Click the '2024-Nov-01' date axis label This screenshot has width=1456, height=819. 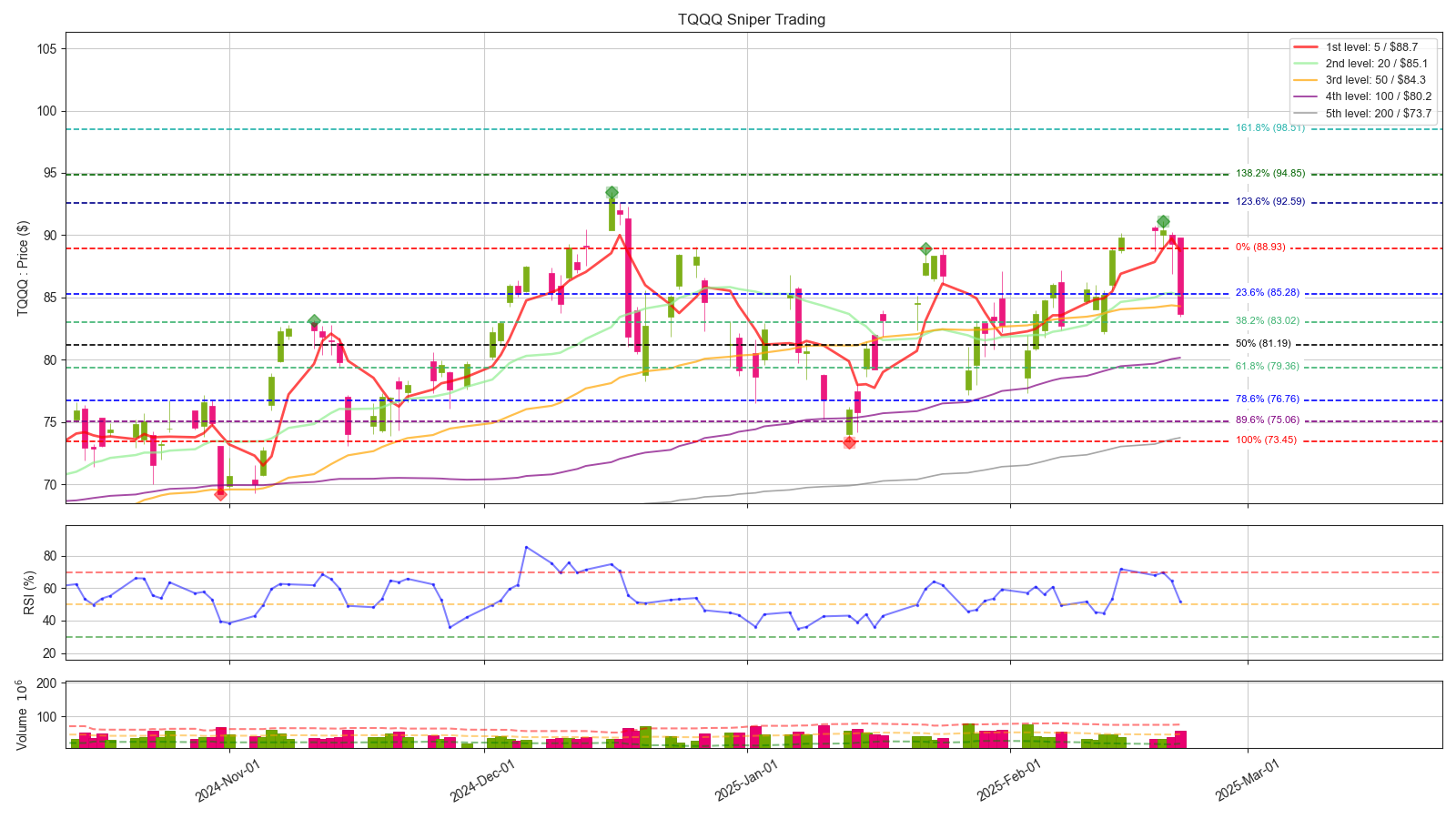click(x=228, y=780)
